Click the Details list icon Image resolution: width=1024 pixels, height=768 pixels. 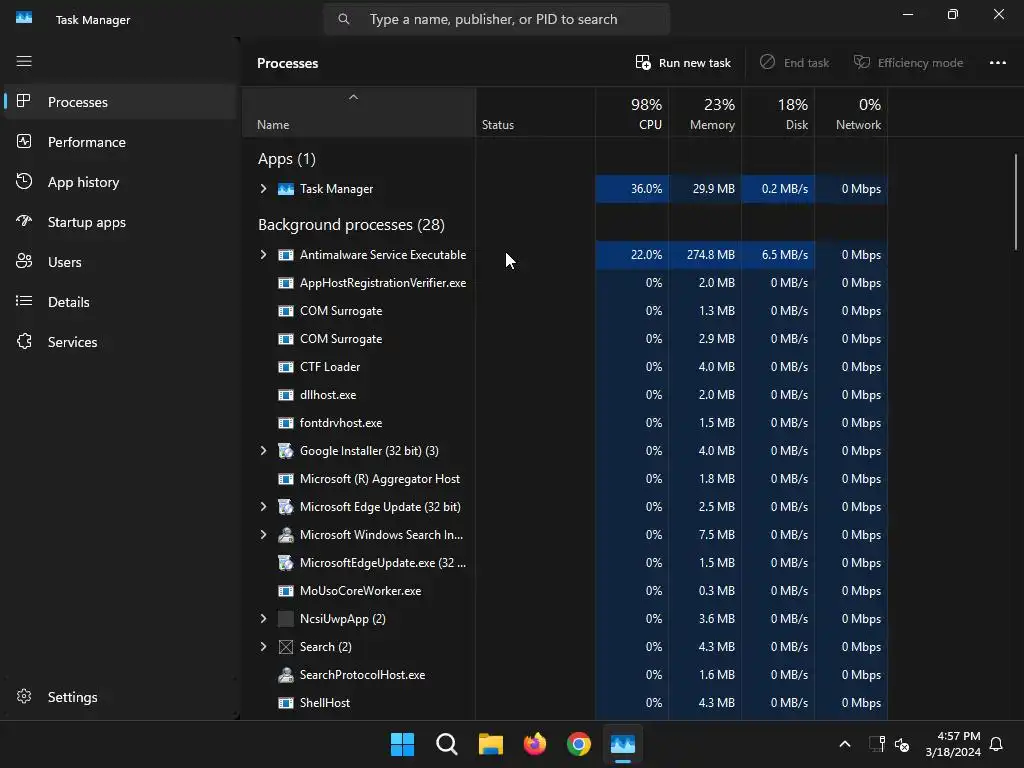[x=24, y=301]
